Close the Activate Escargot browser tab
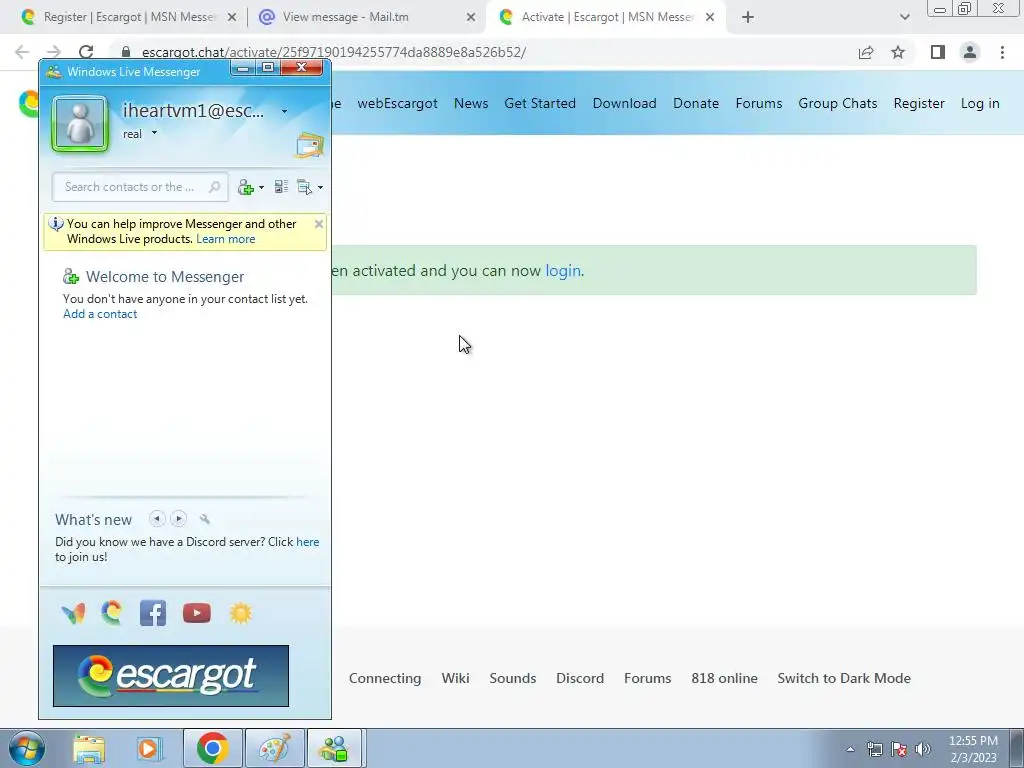The image size is (1024, 768). [x=710, y=18]
